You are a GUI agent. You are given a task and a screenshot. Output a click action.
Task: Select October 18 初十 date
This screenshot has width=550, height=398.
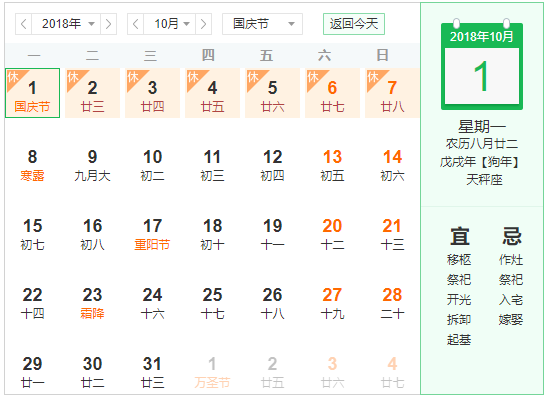213,235
